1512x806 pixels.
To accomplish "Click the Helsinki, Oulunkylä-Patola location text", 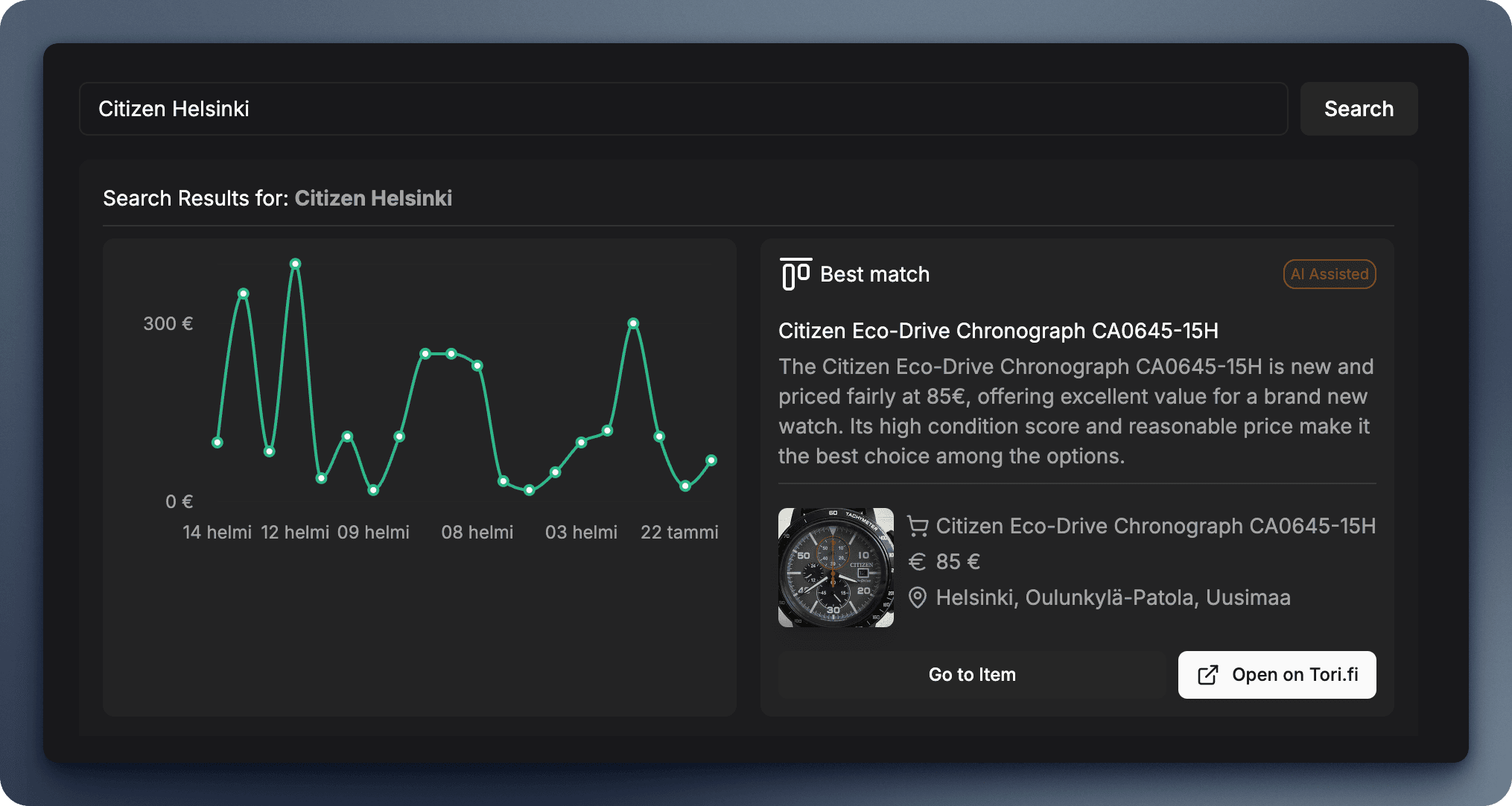I will pyautogui.click(x=1113, y=597).
